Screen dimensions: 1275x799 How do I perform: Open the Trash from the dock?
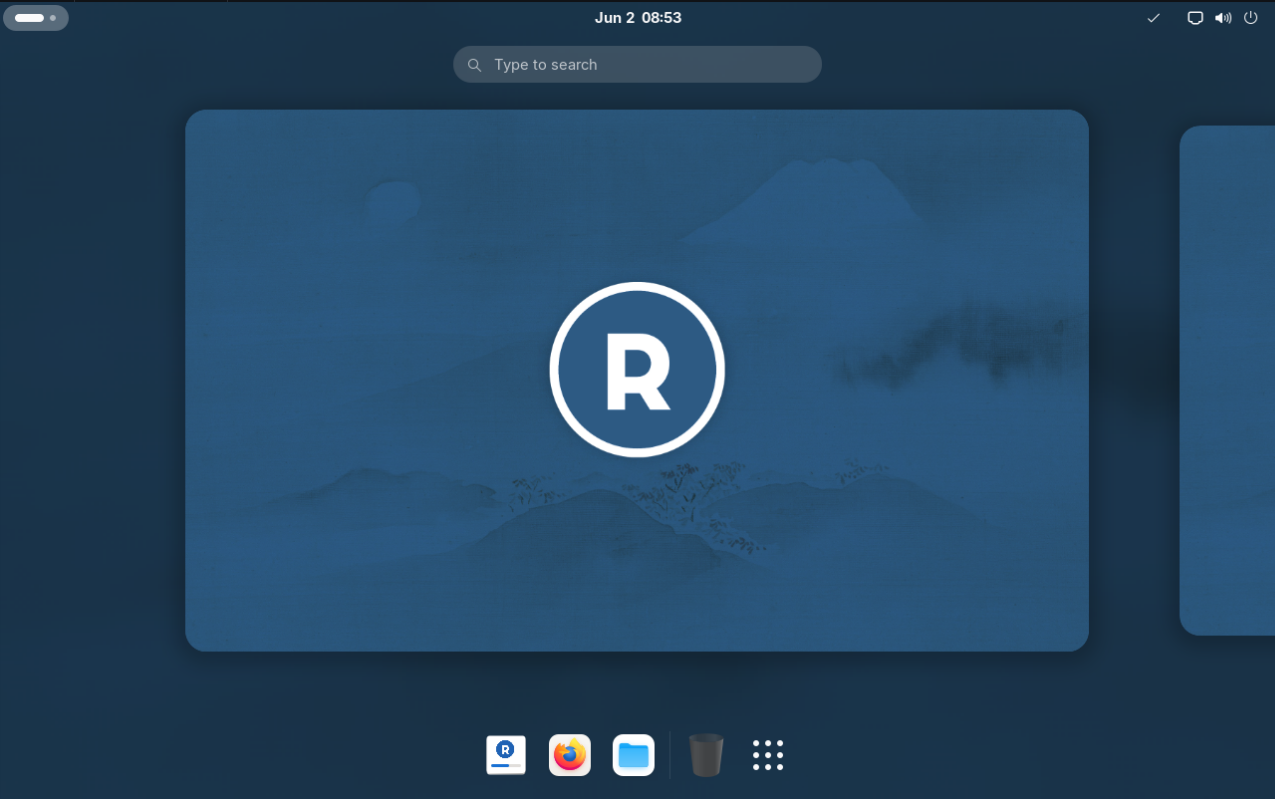[706, 755]
